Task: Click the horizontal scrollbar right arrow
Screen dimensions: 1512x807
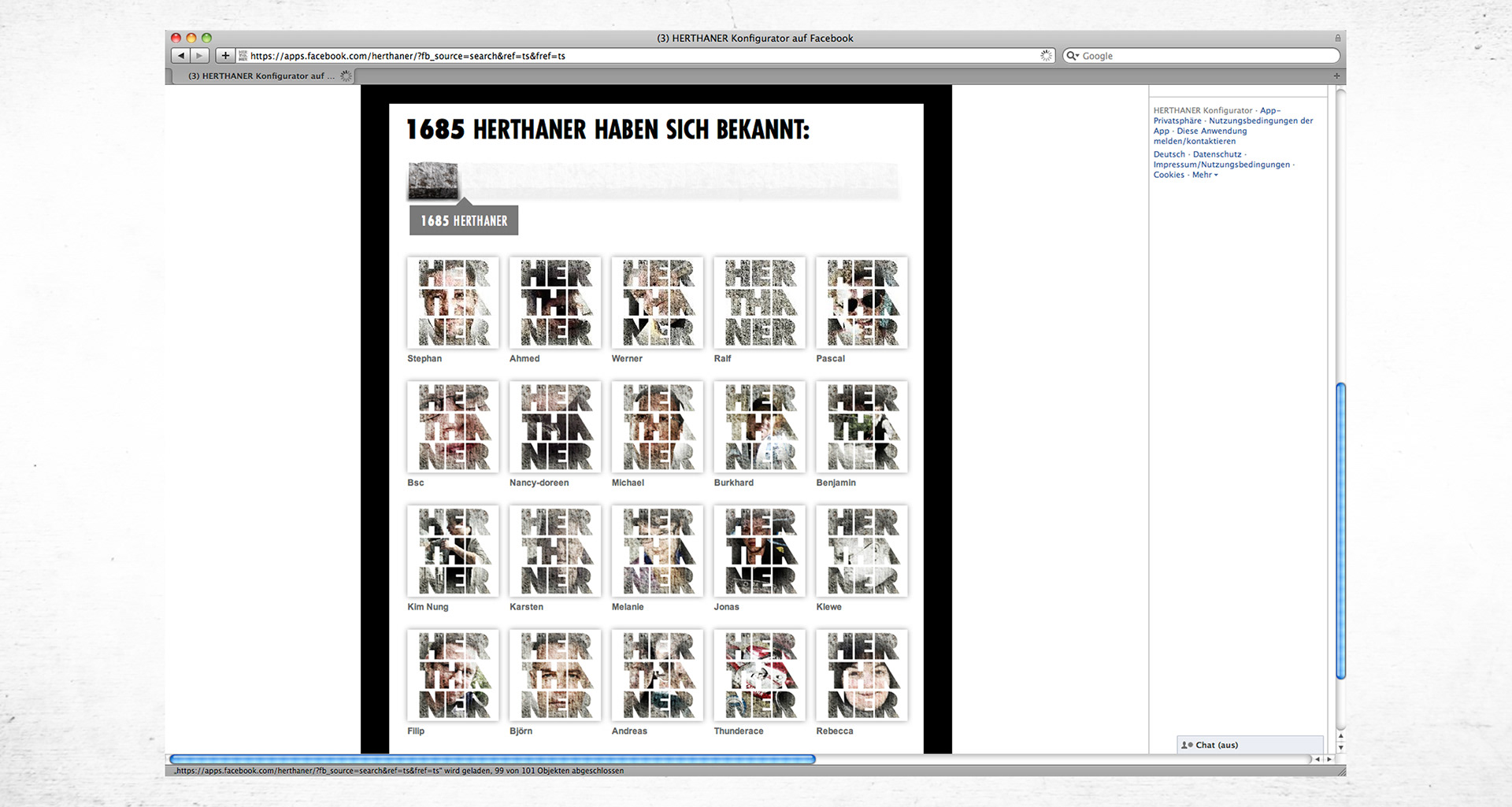Action: [1329, 760]
